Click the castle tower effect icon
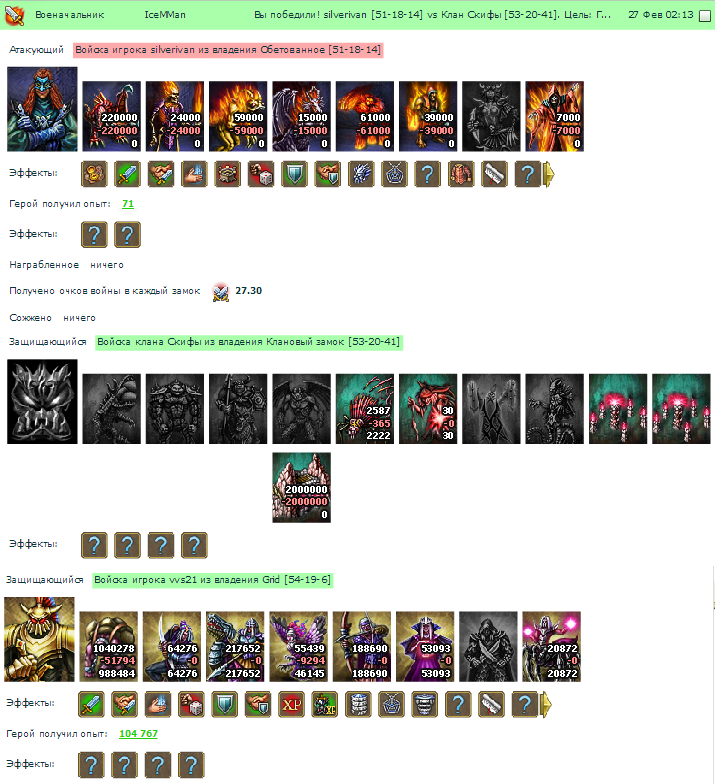 228,174
